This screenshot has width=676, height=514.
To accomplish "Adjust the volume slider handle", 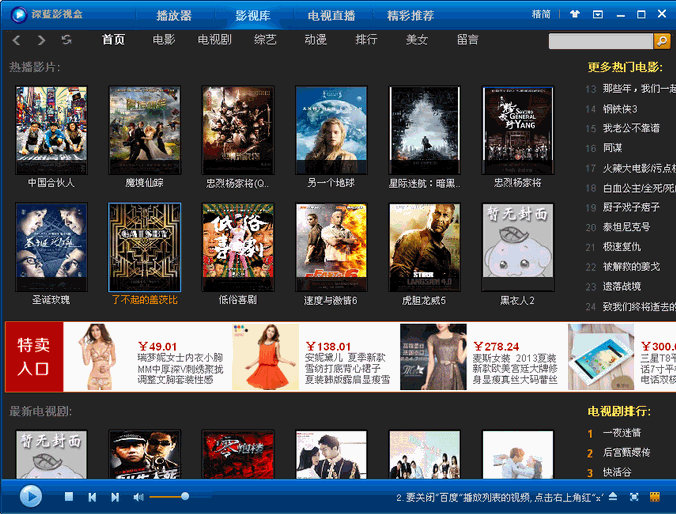I will pyautogui.click(x=185, y=496).
